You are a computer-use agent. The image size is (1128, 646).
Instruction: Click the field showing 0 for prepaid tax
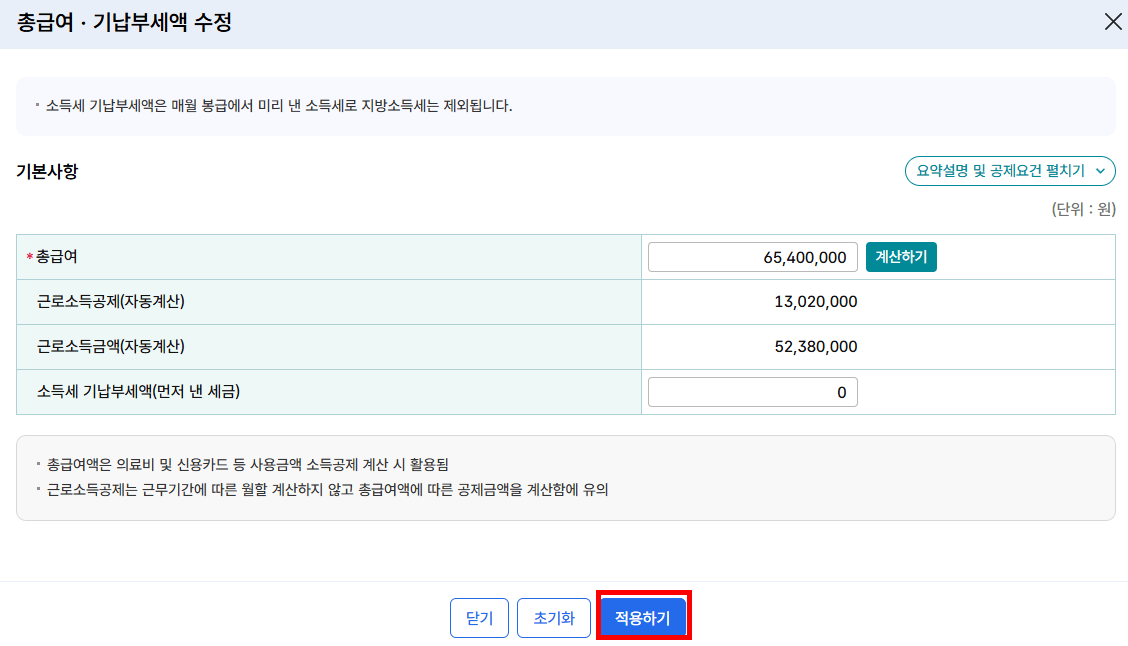coord(752,392)
